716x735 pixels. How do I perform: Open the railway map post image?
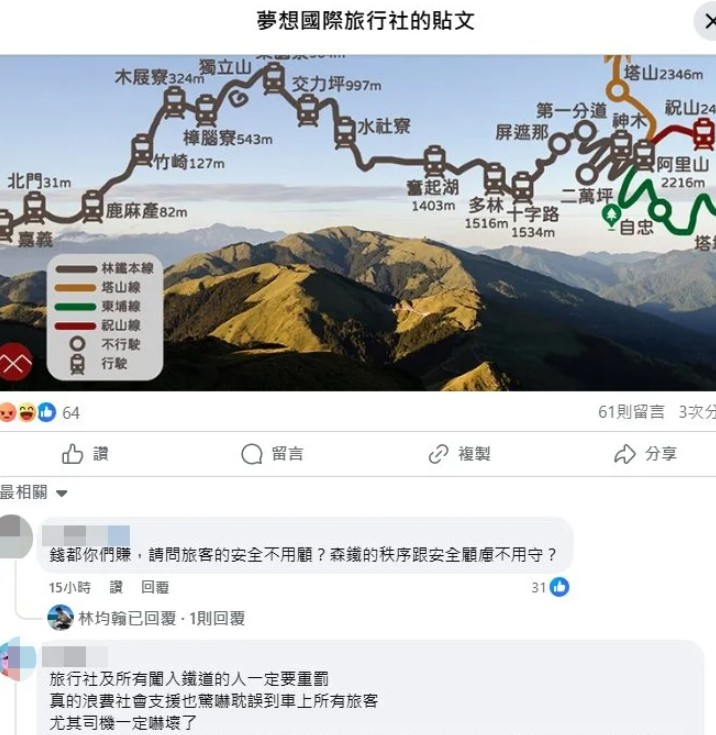click(358, 223)
